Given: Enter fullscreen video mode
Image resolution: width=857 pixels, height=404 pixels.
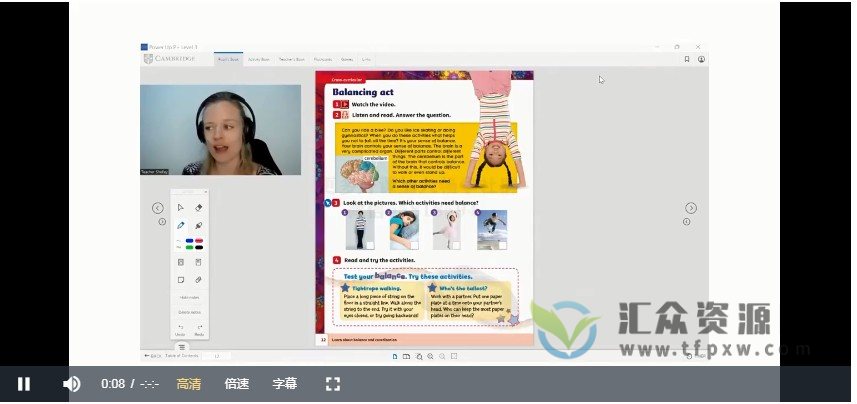Looking at the screenshot, I should tap(333, 384).
